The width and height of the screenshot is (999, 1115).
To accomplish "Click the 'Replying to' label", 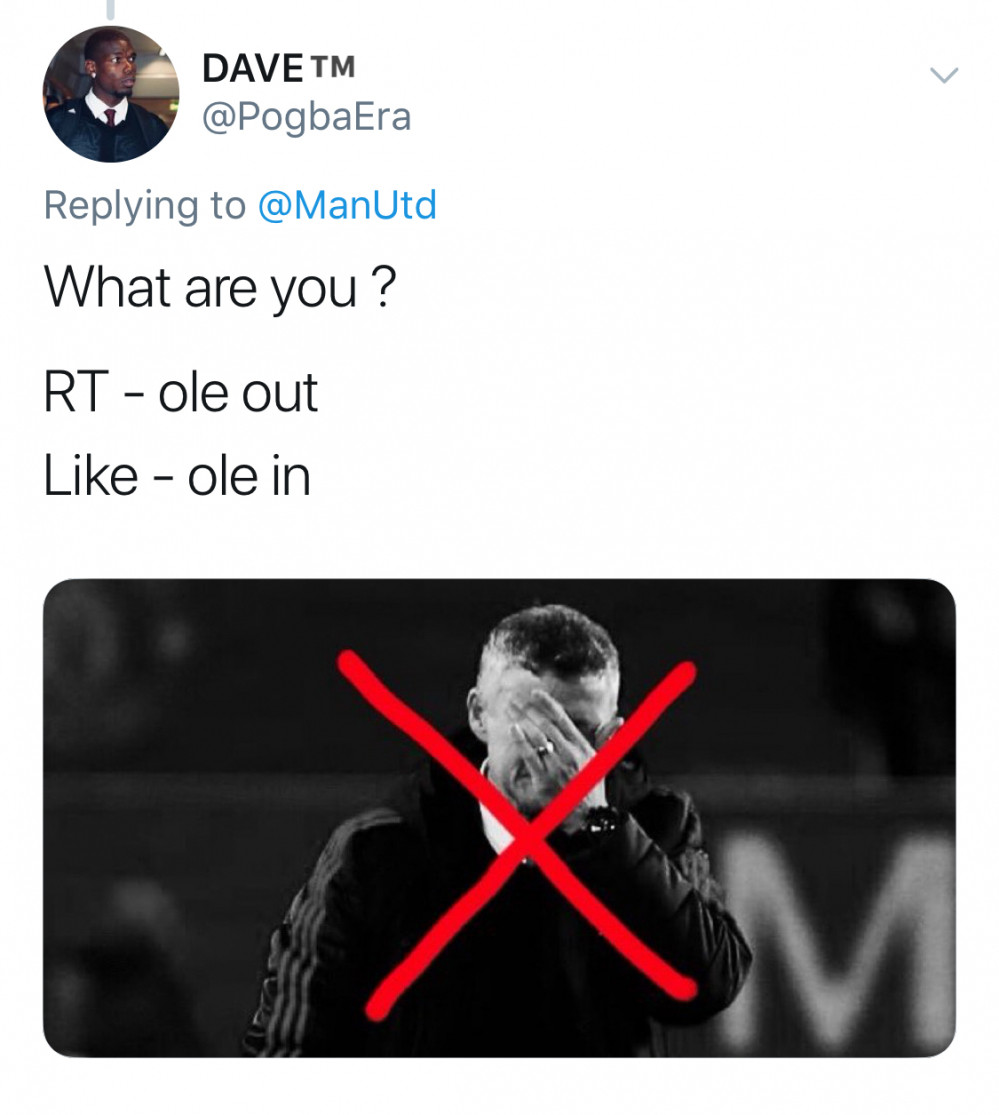I will click(144, 205).
